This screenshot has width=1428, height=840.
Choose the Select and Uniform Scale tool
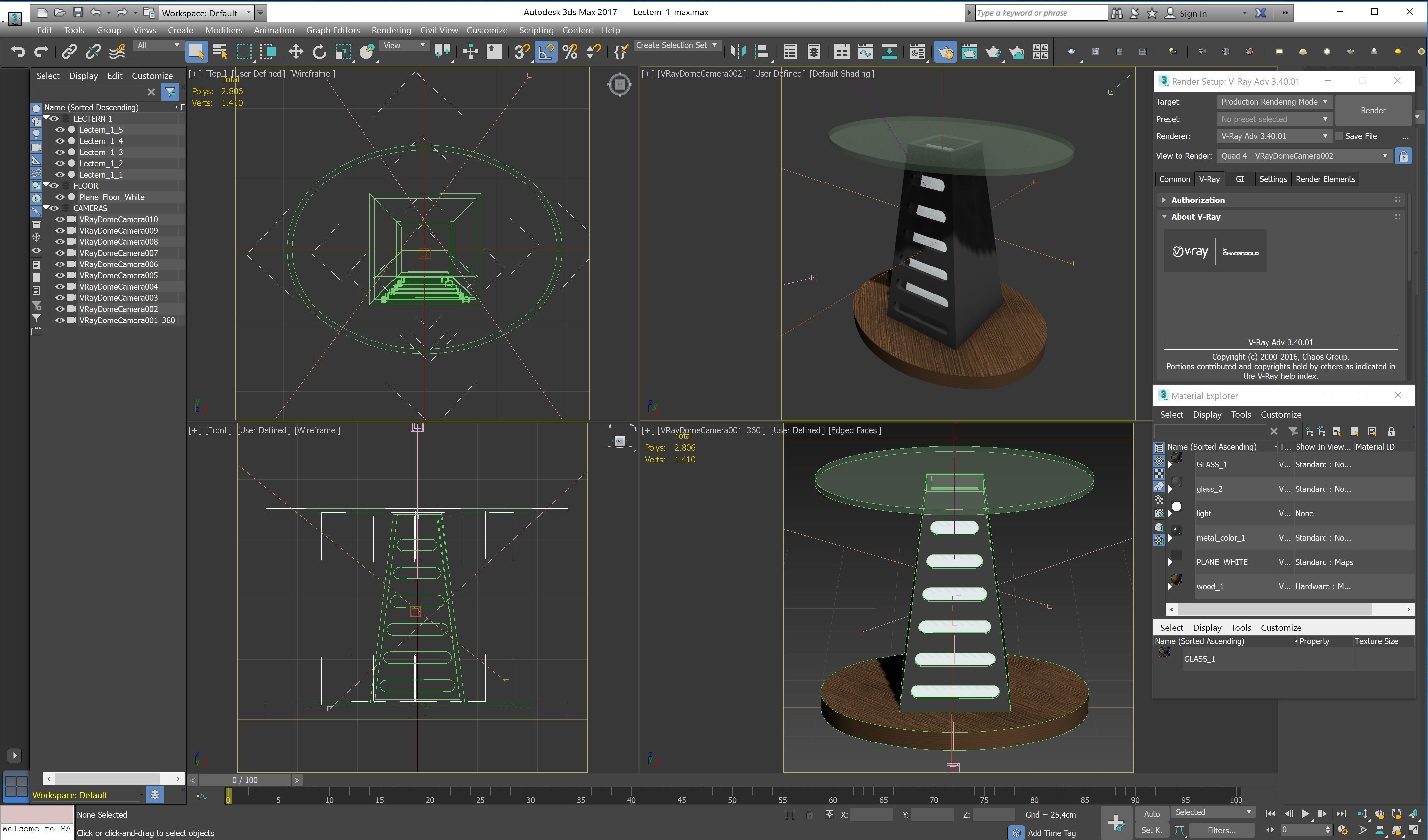(x=343, y=52)
